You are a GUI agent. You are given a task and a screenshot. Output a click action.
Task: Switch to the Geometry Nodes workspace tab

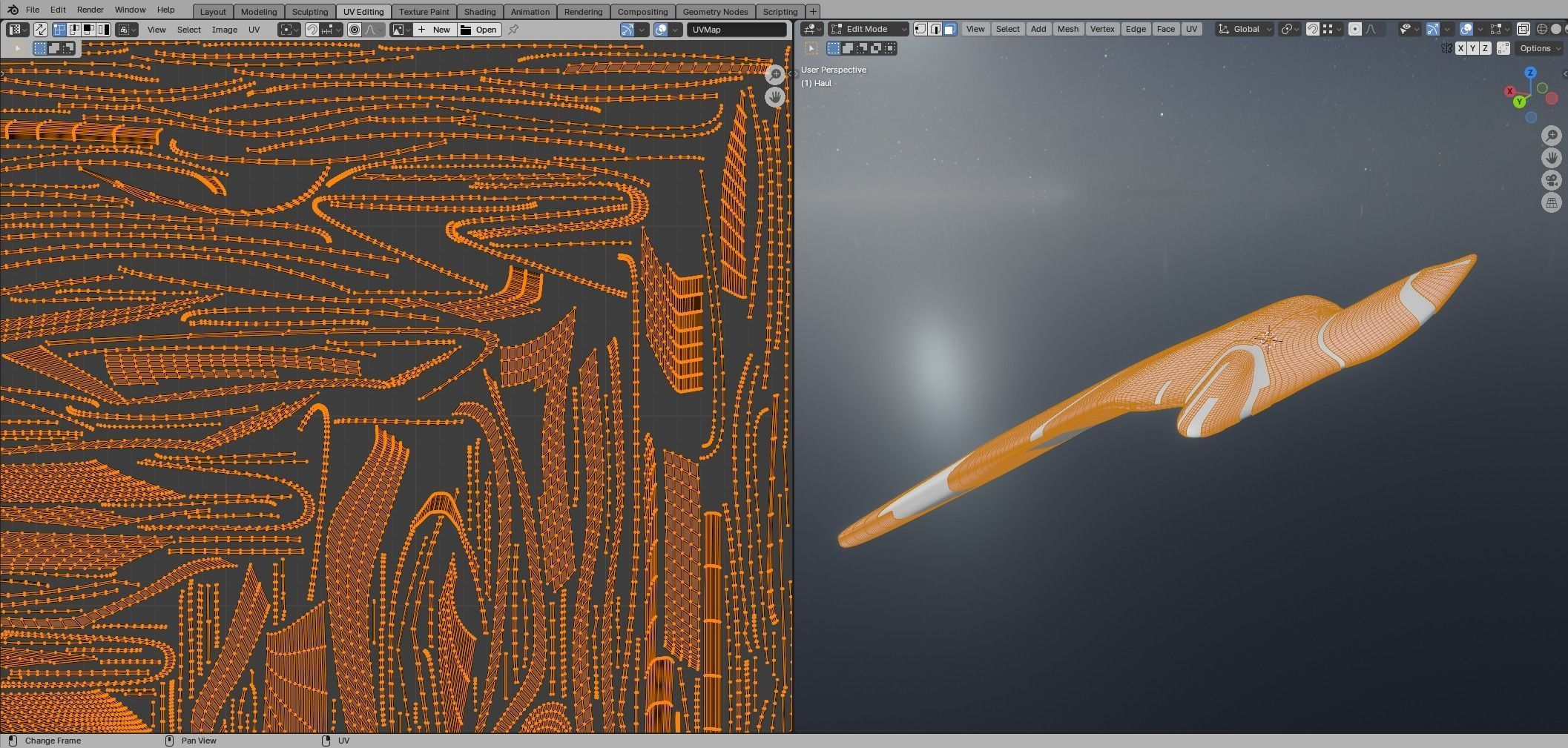pos(715,12)
